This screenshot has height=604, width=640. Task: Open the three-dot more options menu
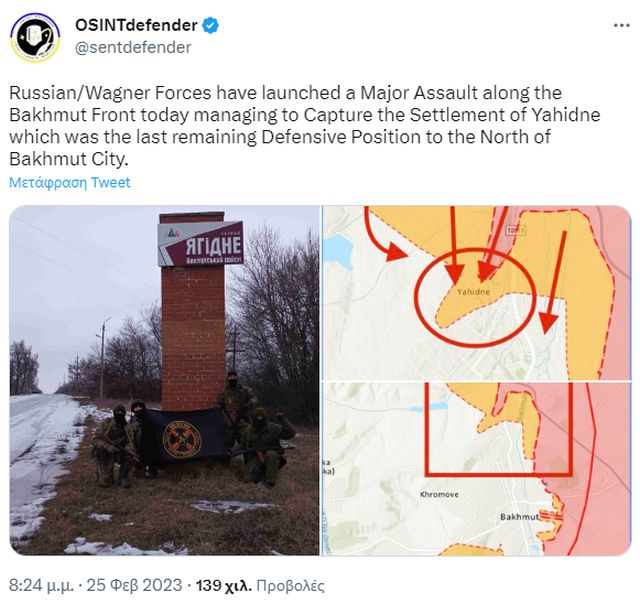622,25
